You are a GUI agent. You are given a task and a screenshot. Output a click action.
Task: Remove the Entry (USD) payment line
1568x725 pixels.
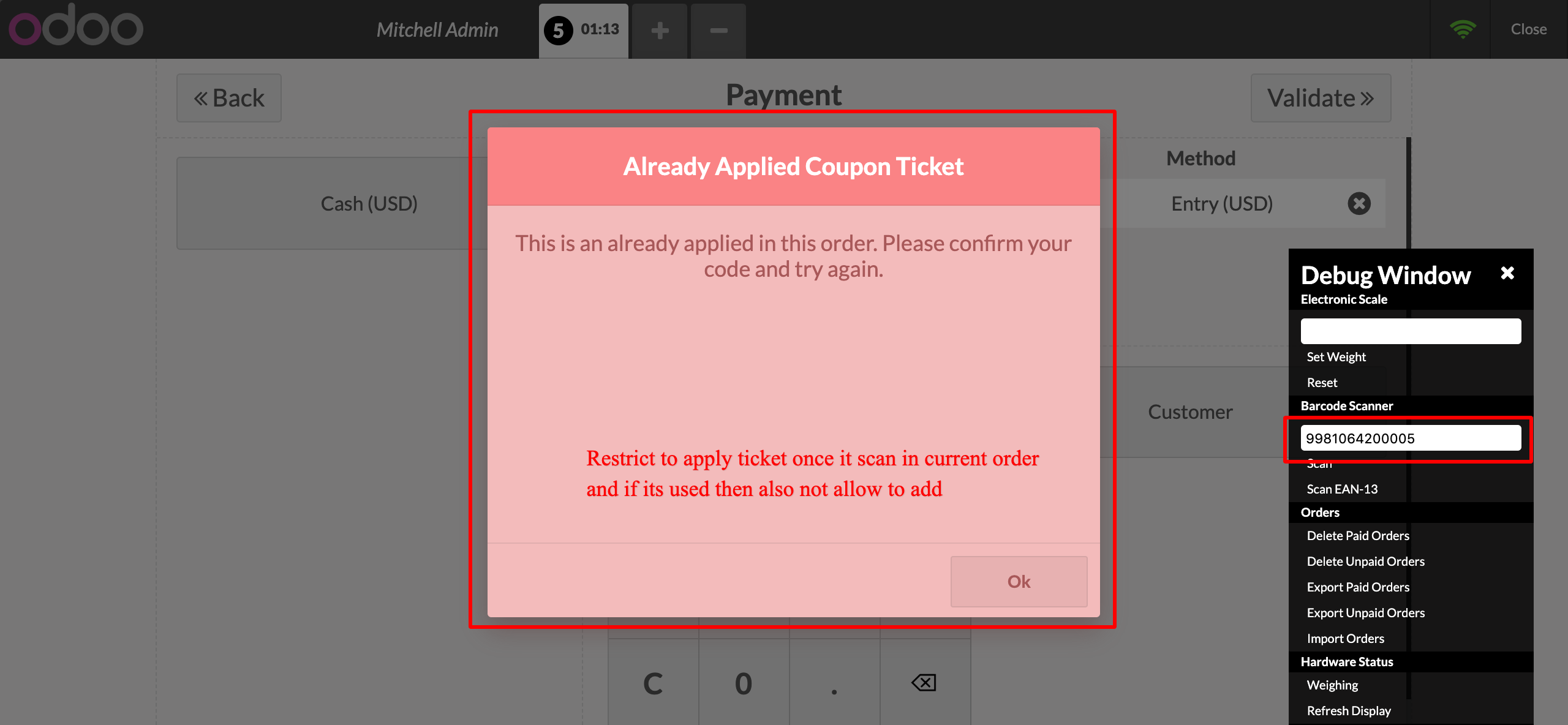1359,203
